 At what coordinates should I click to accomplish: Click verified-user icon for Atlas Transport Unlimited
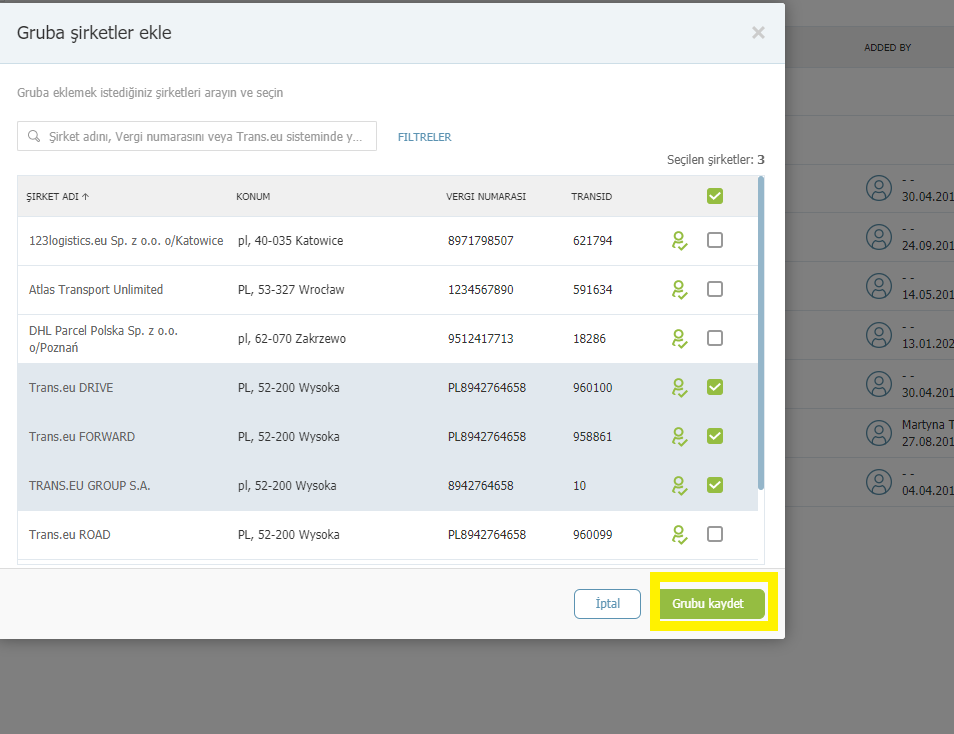tap(679, 290)
